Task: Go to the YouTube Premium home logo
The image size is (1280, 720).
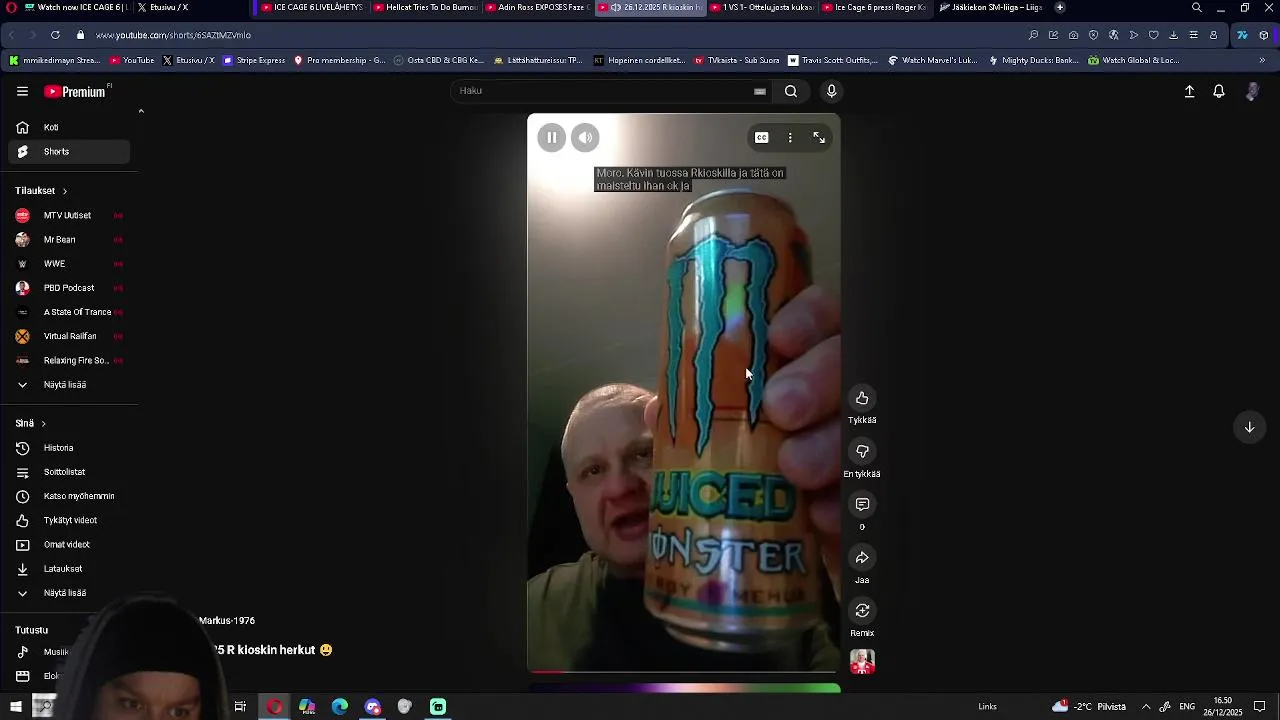Action: coord(75,91)
